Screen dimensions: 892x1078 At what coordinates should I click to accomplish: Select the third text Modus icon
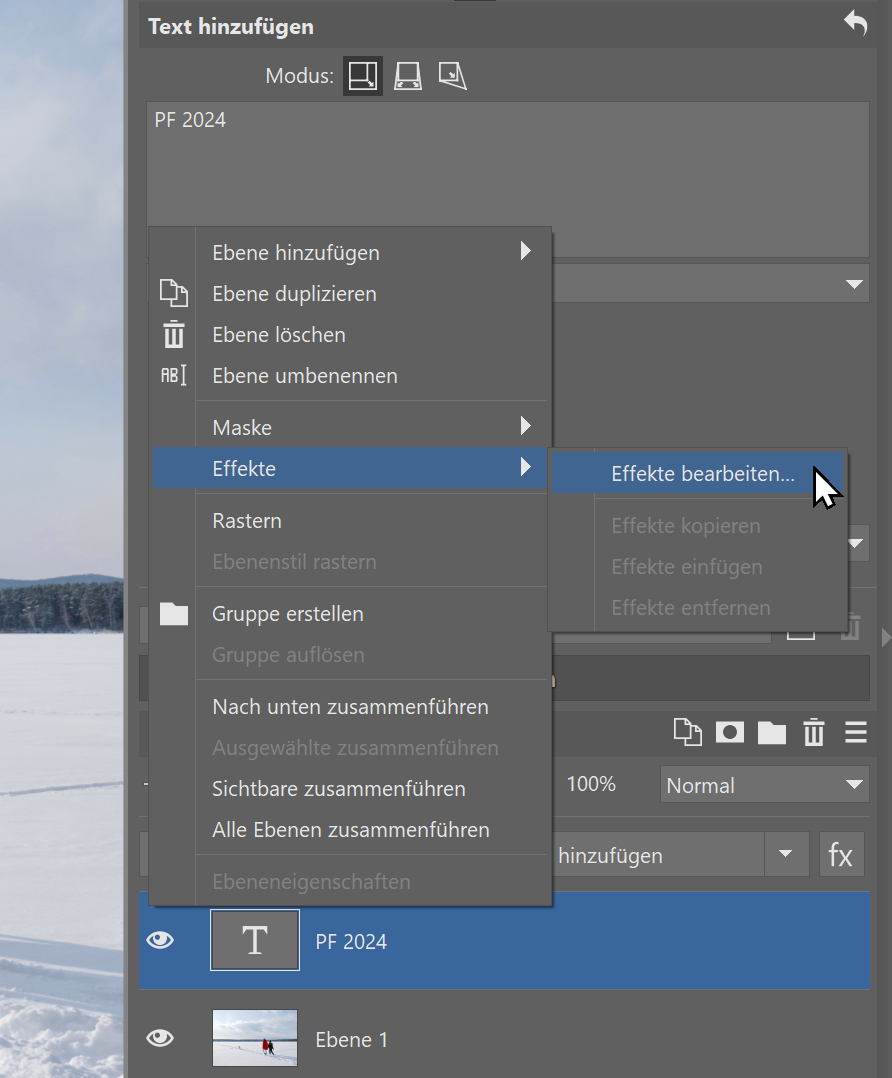(x=453, y=76)
